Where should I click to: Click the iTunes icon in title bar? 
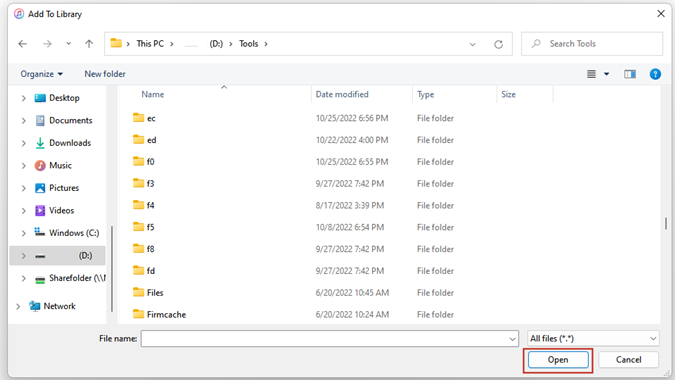(x=19, y=14)
